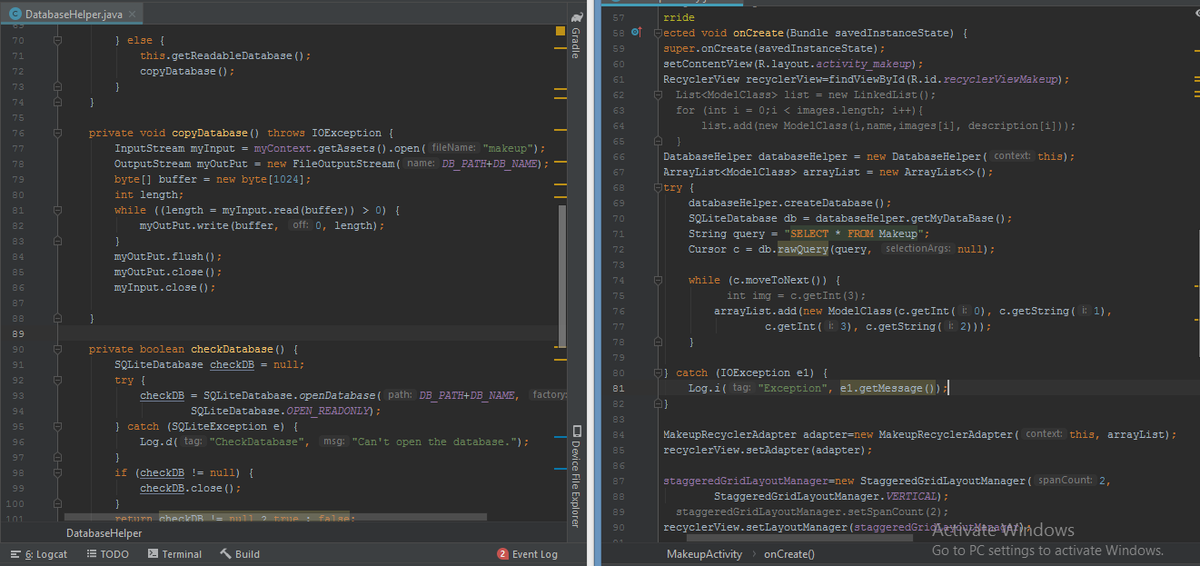Collapse the catch block at line 95
Viewport: 1200px width, 566px height.
(x=59, y=426)
